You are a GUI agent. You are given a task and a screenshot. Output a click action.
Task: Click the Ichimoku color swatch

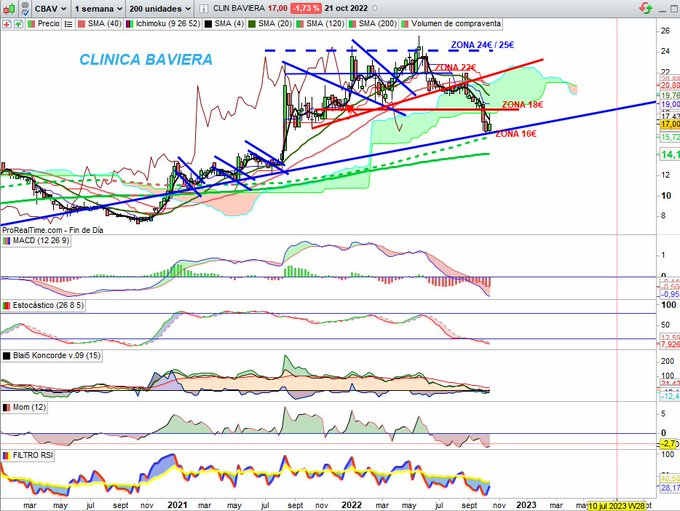click(x=130, y=24)
